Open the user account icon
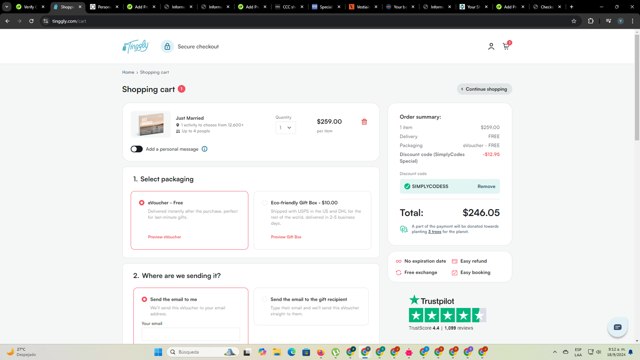Image resolution: width=640 pixels, height=360 pixels. [491, 47]
